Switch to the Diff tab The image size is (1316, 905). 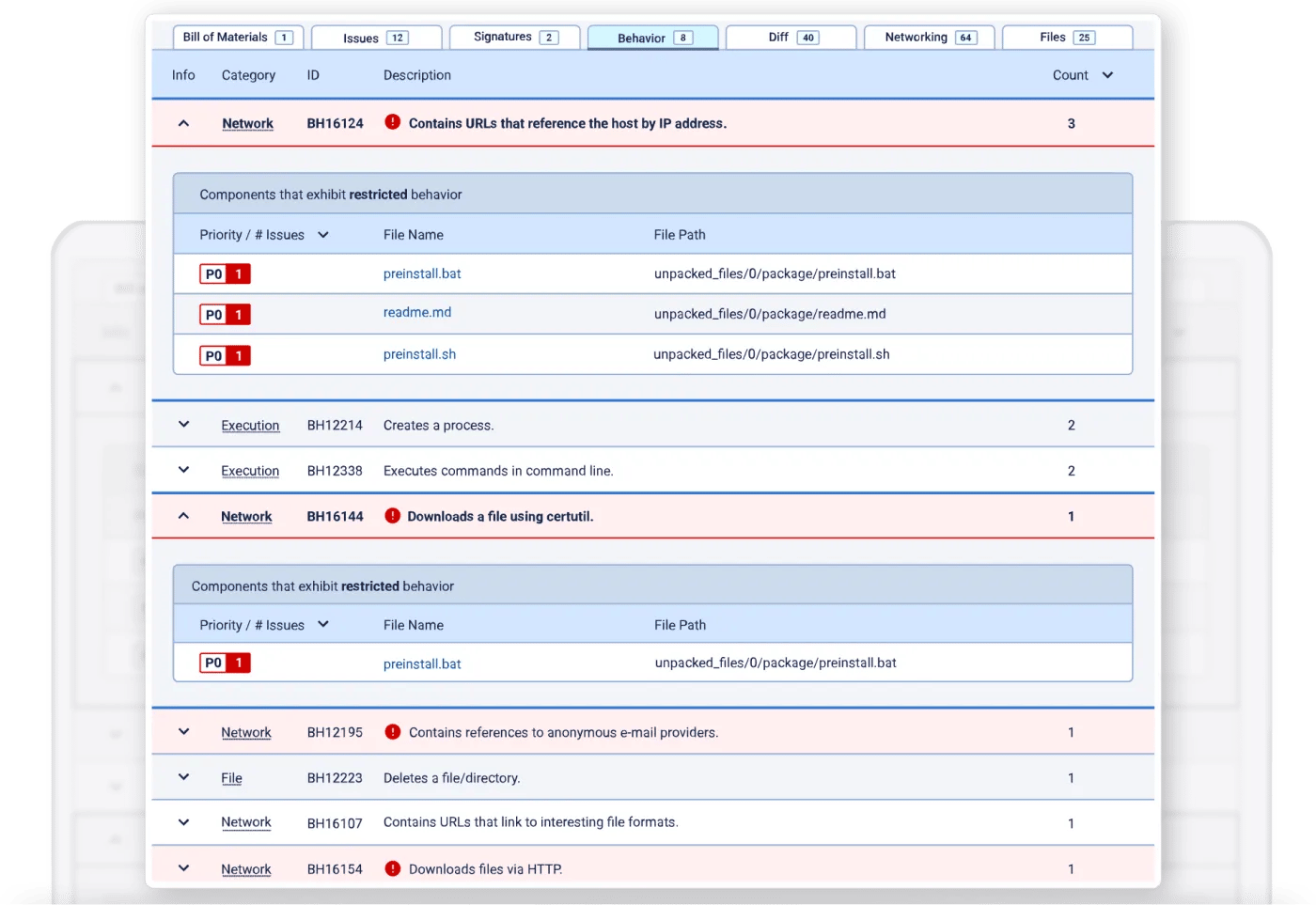(x=791, y=38)
